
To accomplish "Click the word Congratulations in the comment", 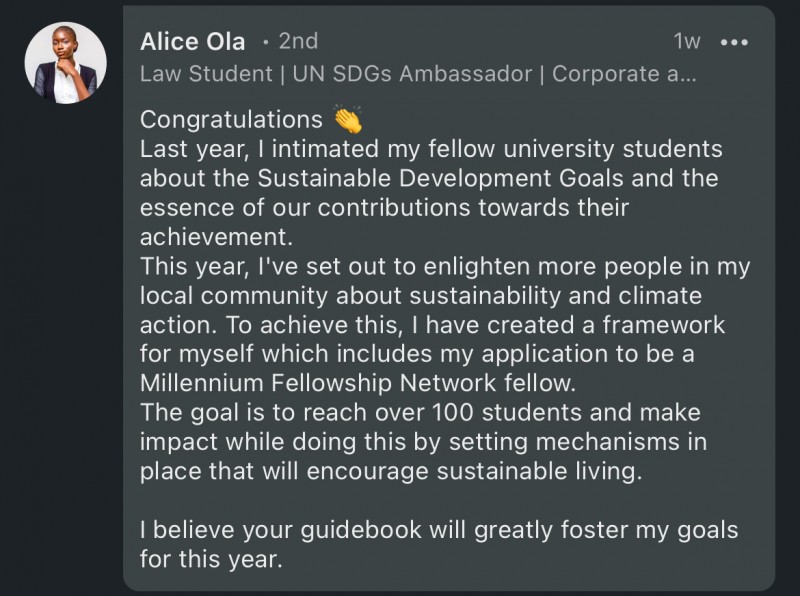I will click(231, 120).
